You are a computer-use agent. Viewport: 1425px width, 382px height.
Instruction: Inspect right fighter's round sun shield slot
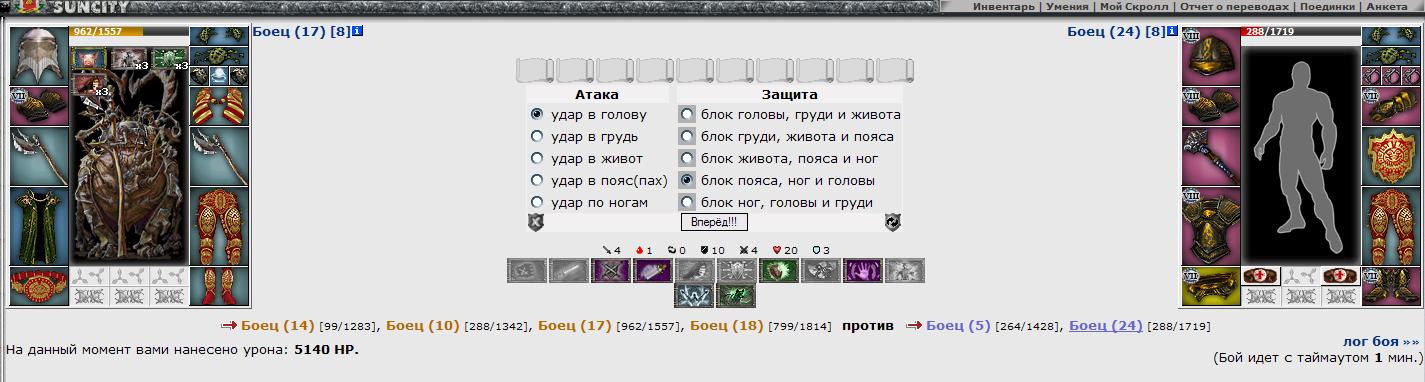coord(1391,156)
